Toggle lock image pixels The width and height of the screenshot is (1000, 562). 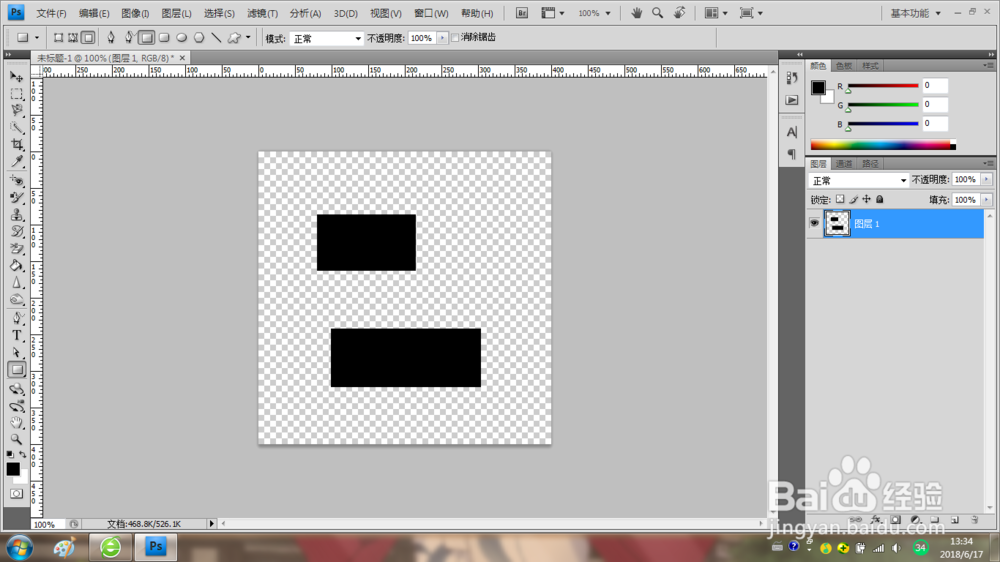point(853,200)
